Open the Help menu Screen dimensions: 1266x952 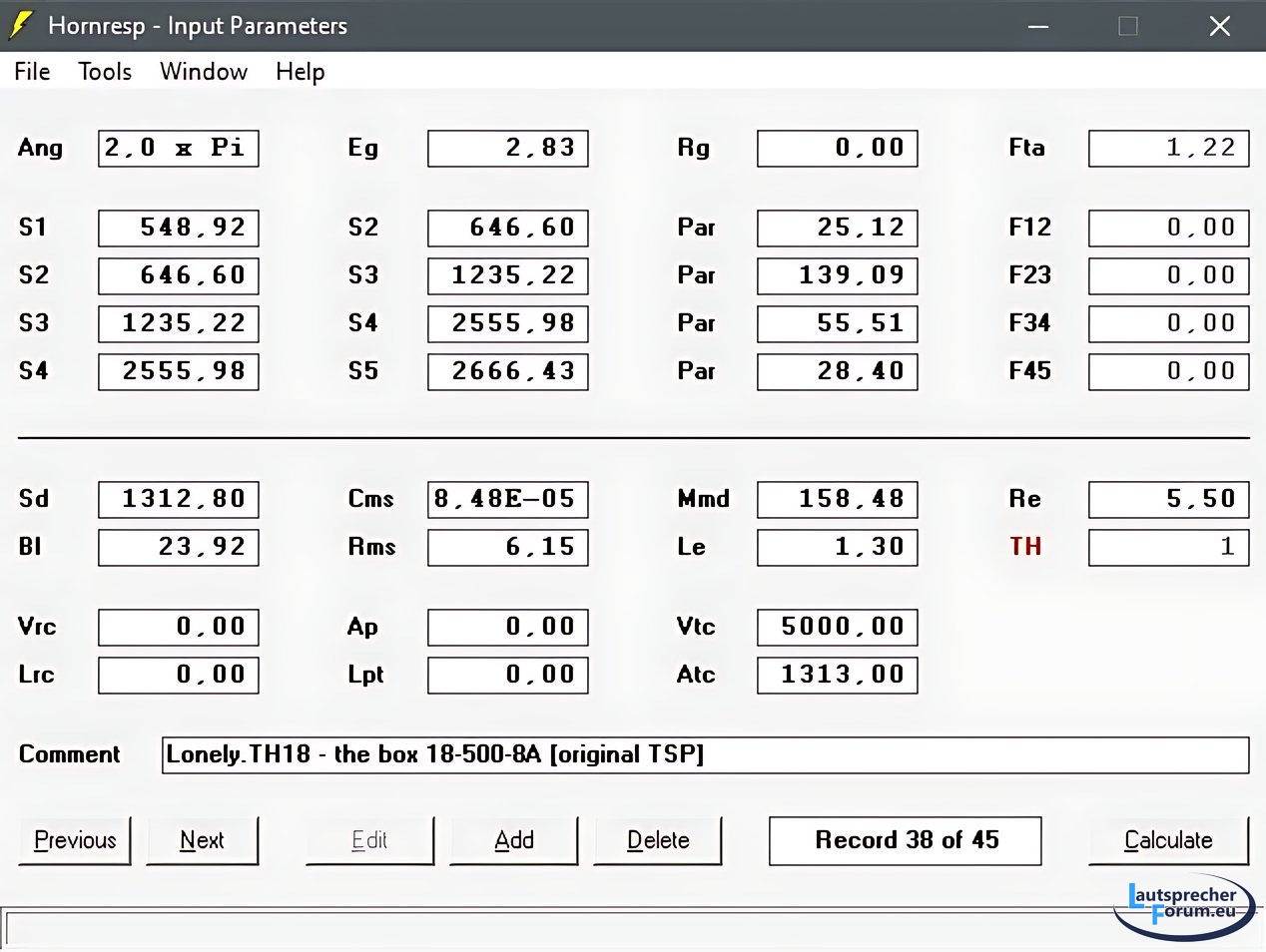tap(300, 72)
